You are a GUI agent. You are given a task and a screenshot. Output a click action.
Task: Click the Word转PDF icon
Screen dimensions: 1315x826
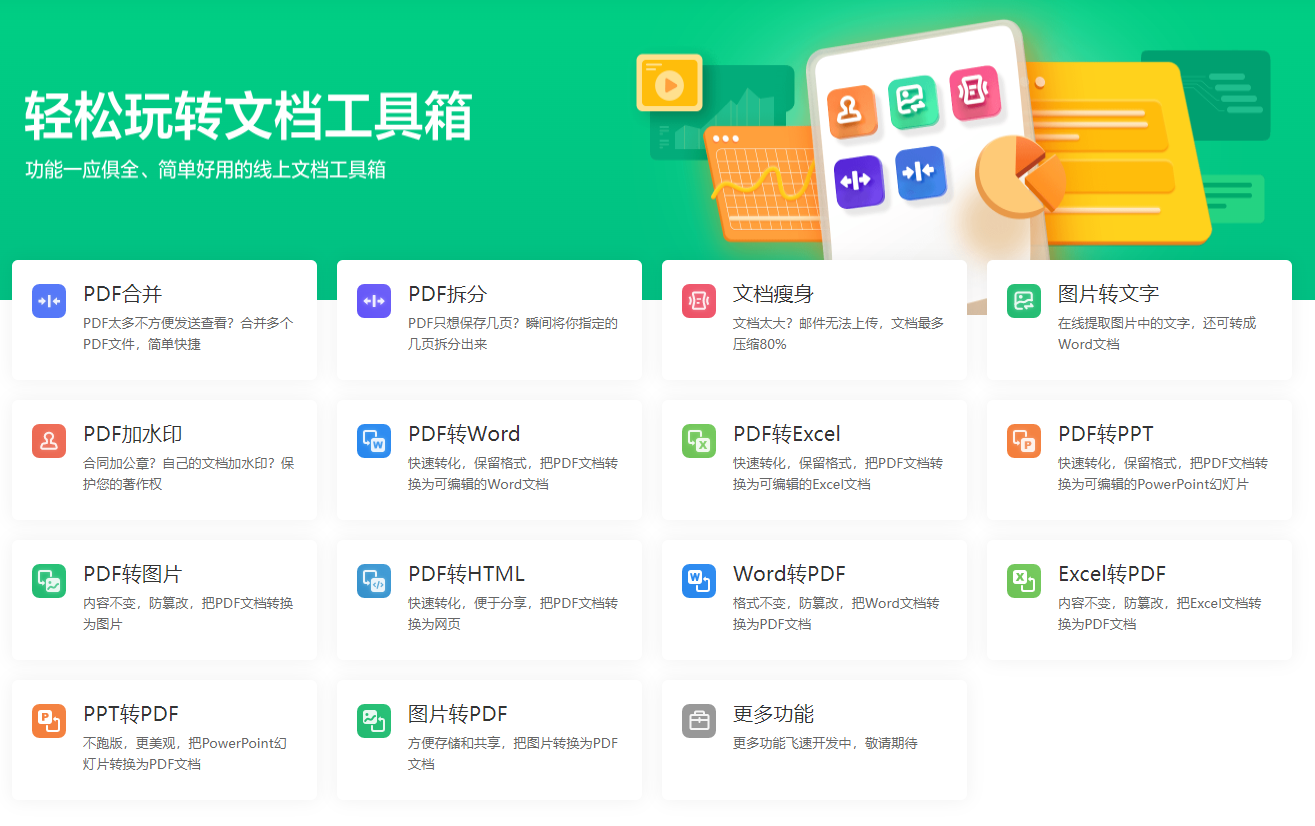(698, 581)
